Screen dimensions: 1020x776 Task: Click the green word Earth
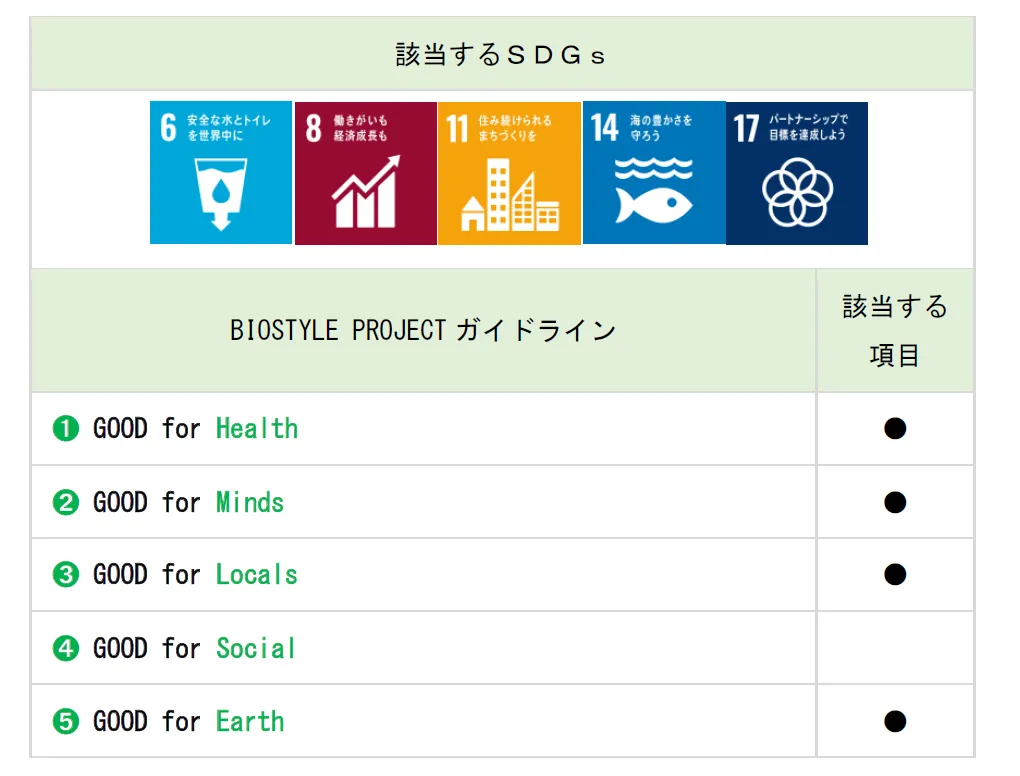coord(250,721)
